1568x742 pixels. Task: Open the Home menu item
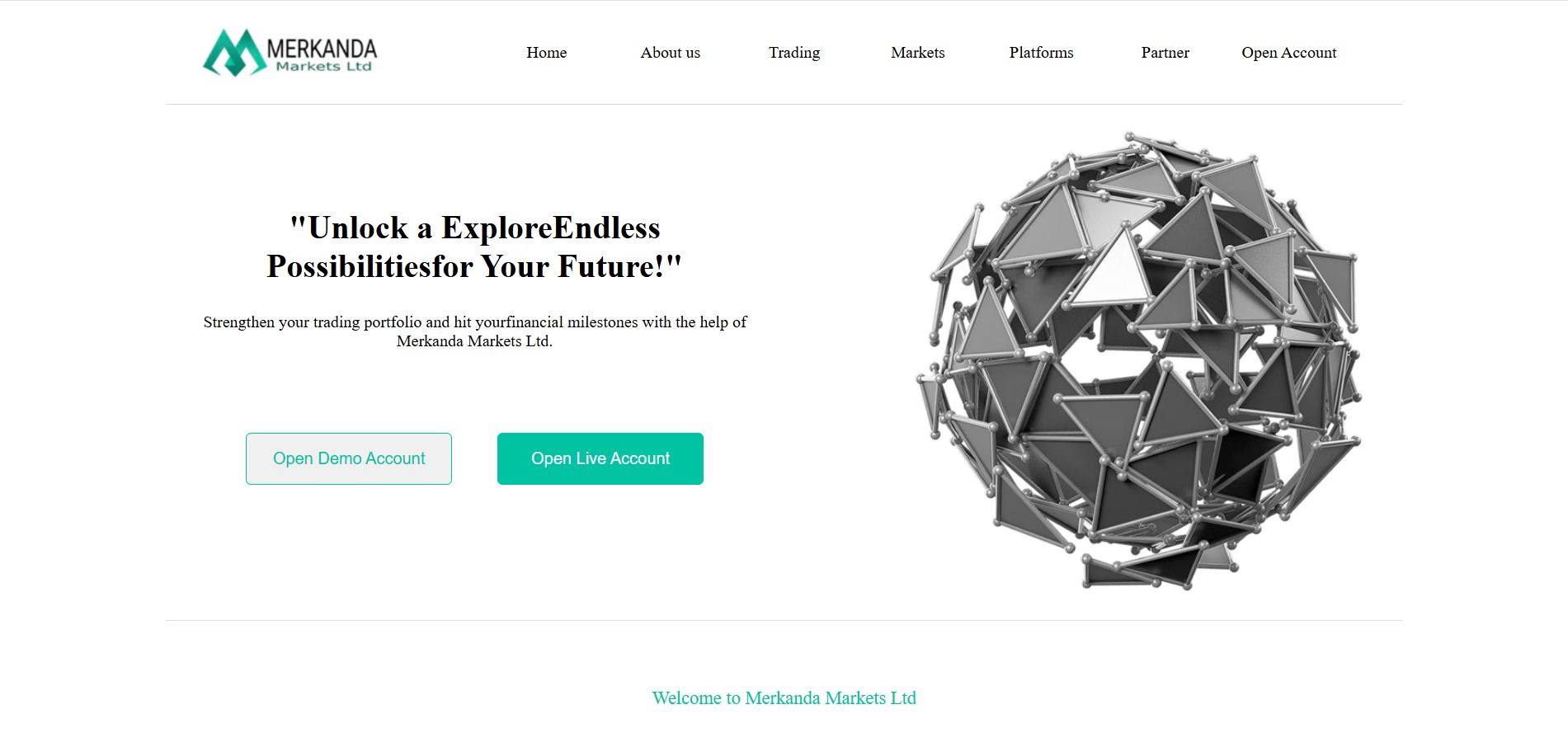546,53
